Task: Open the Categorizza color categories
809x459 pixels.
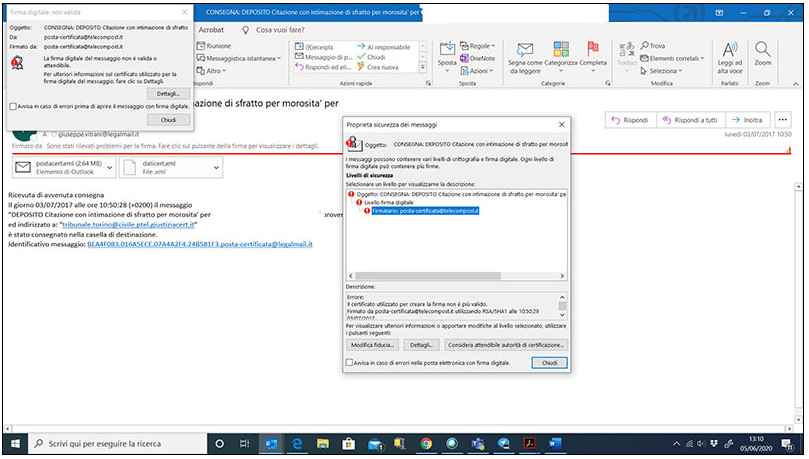Action: point(561,57)
